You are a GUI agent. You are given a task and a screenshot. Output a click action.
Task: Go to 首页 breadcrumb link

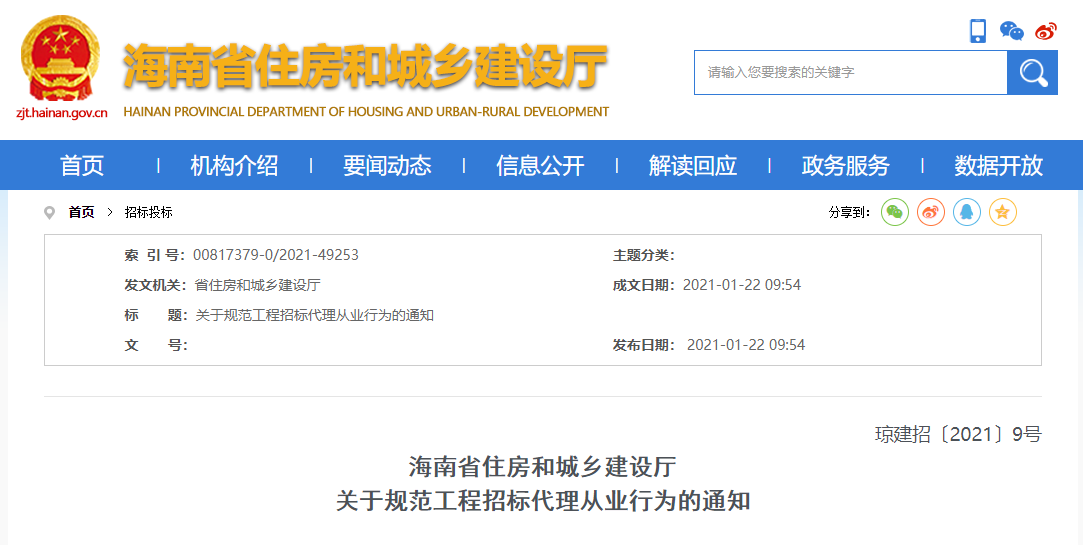[81, 213]
